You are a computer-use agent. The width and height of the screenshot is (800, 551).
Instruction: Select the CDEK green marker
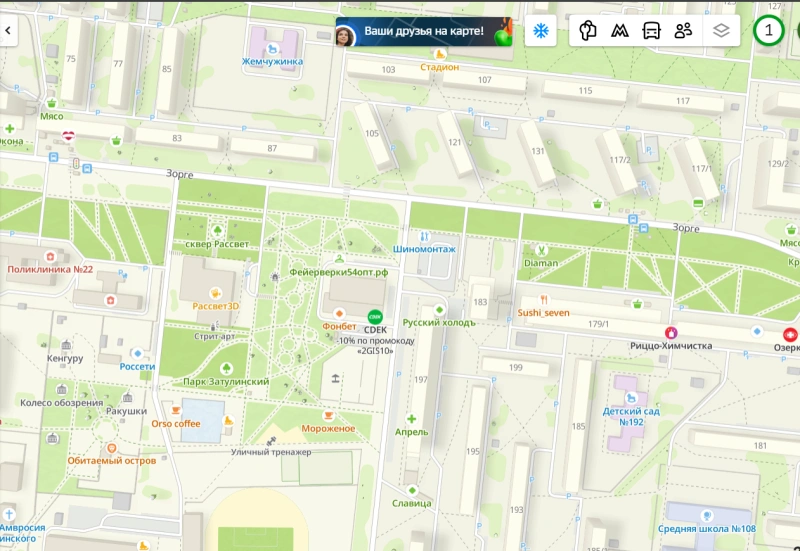coord(375,317)
